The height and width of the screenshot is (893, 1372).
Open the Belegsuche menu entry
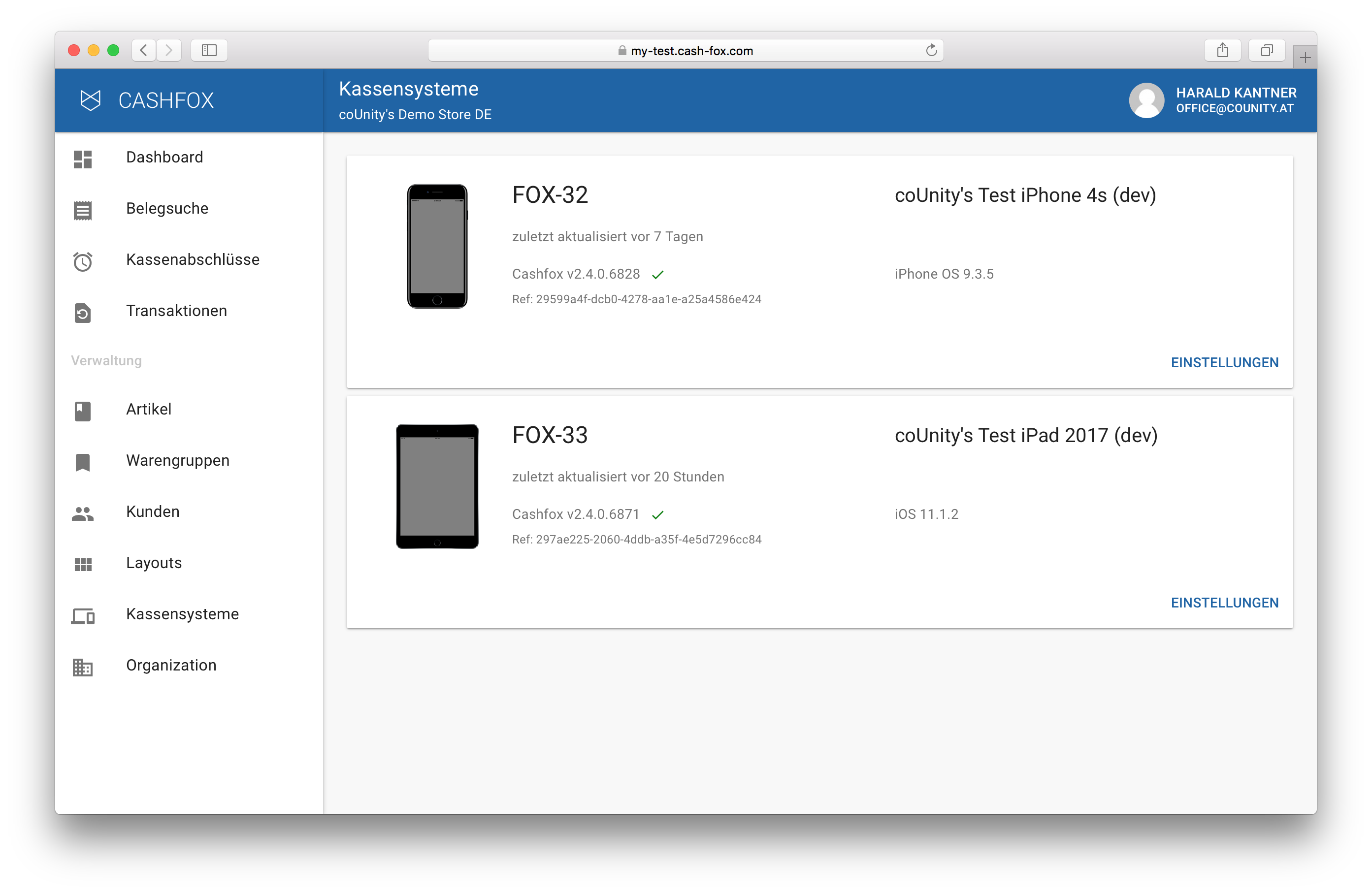coord(167,209)
